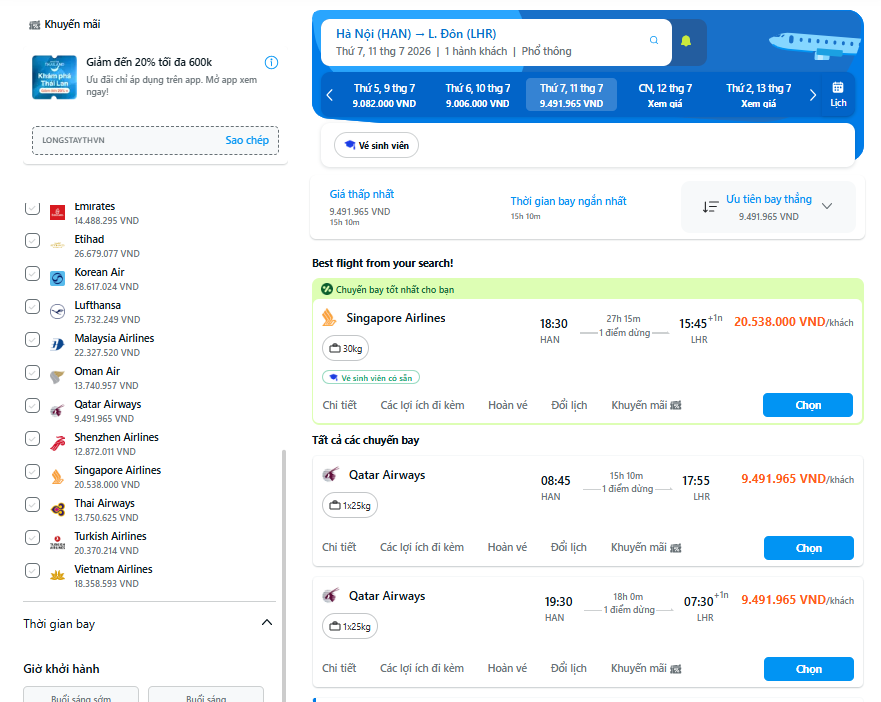Click the sidebar vertical scrollbar

click(x=284, y=576)
